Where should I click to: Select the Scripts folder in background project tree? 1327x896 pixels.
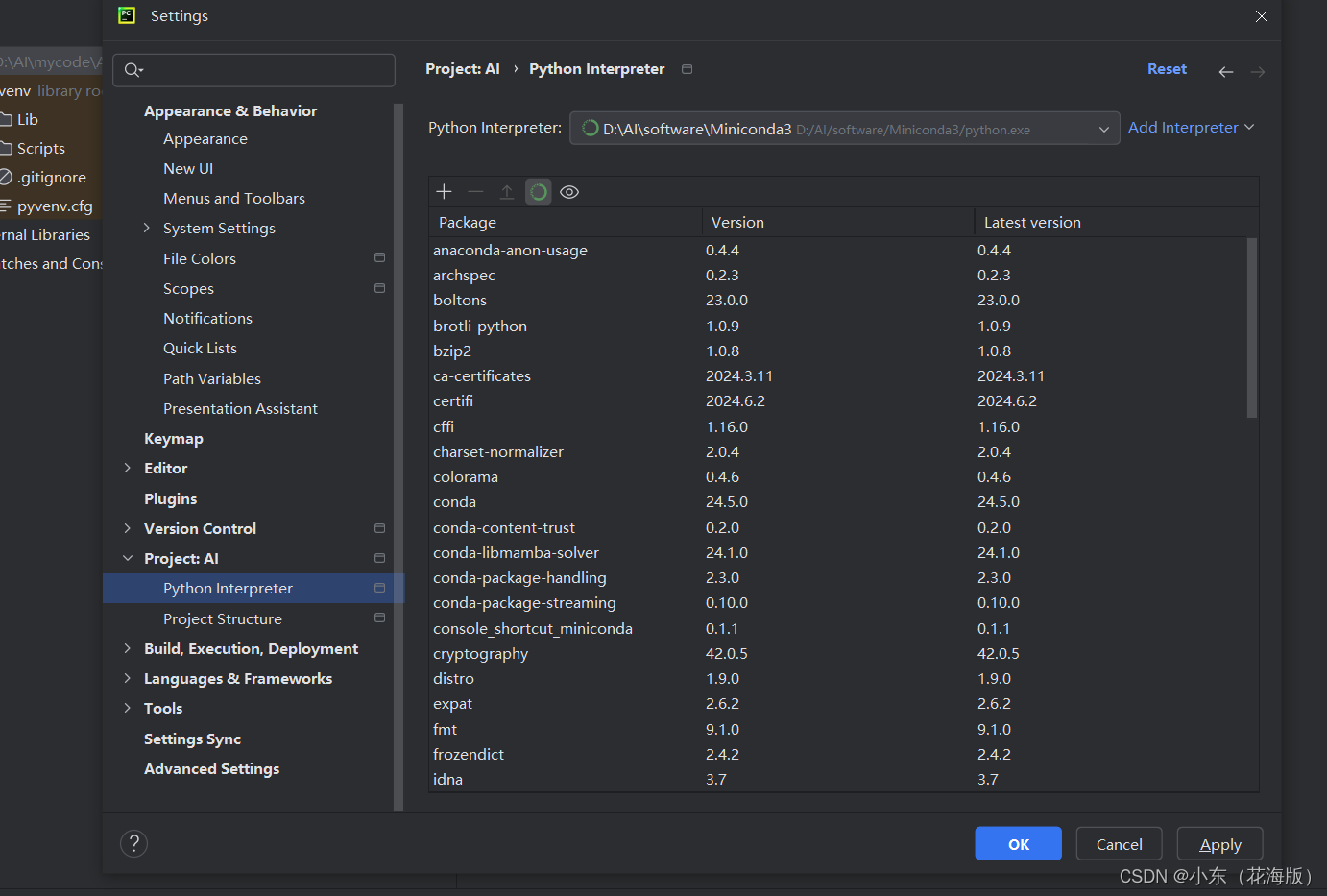40,149
